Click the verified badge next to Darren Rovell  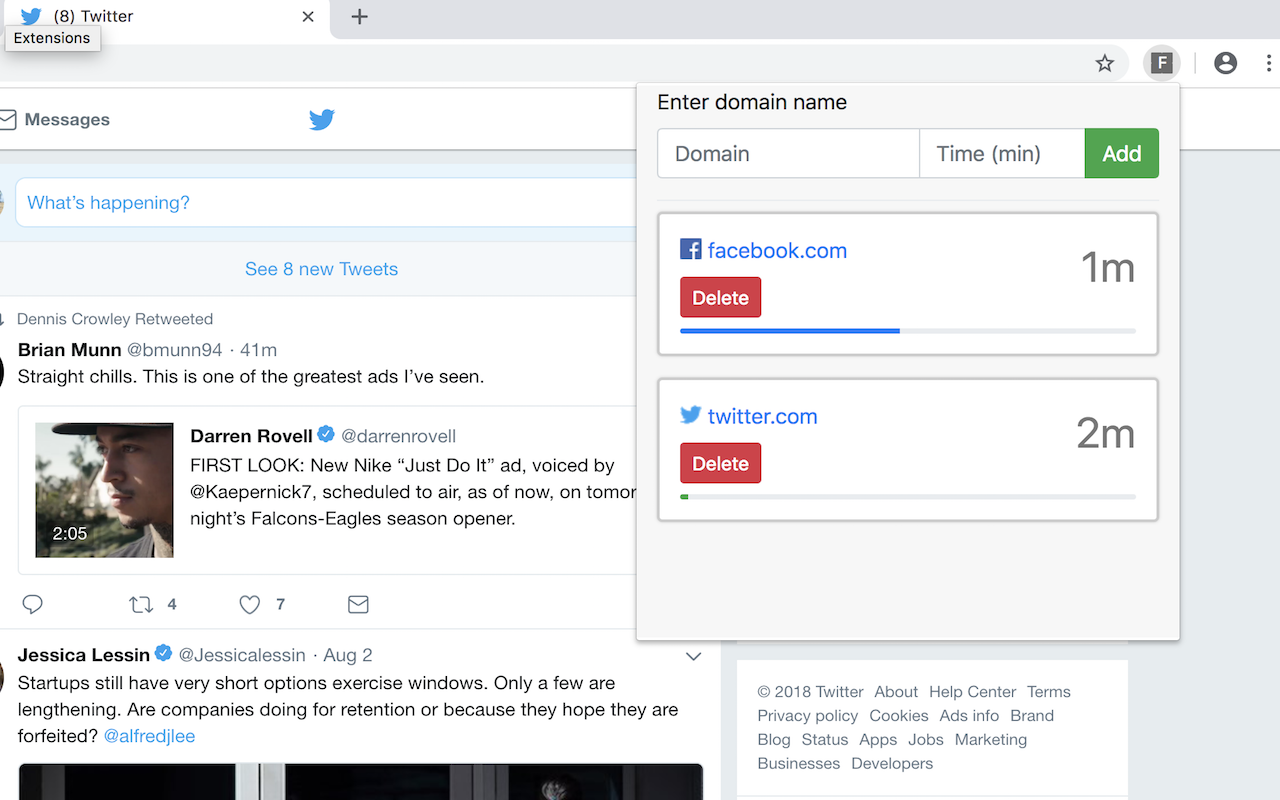[326, 435]
